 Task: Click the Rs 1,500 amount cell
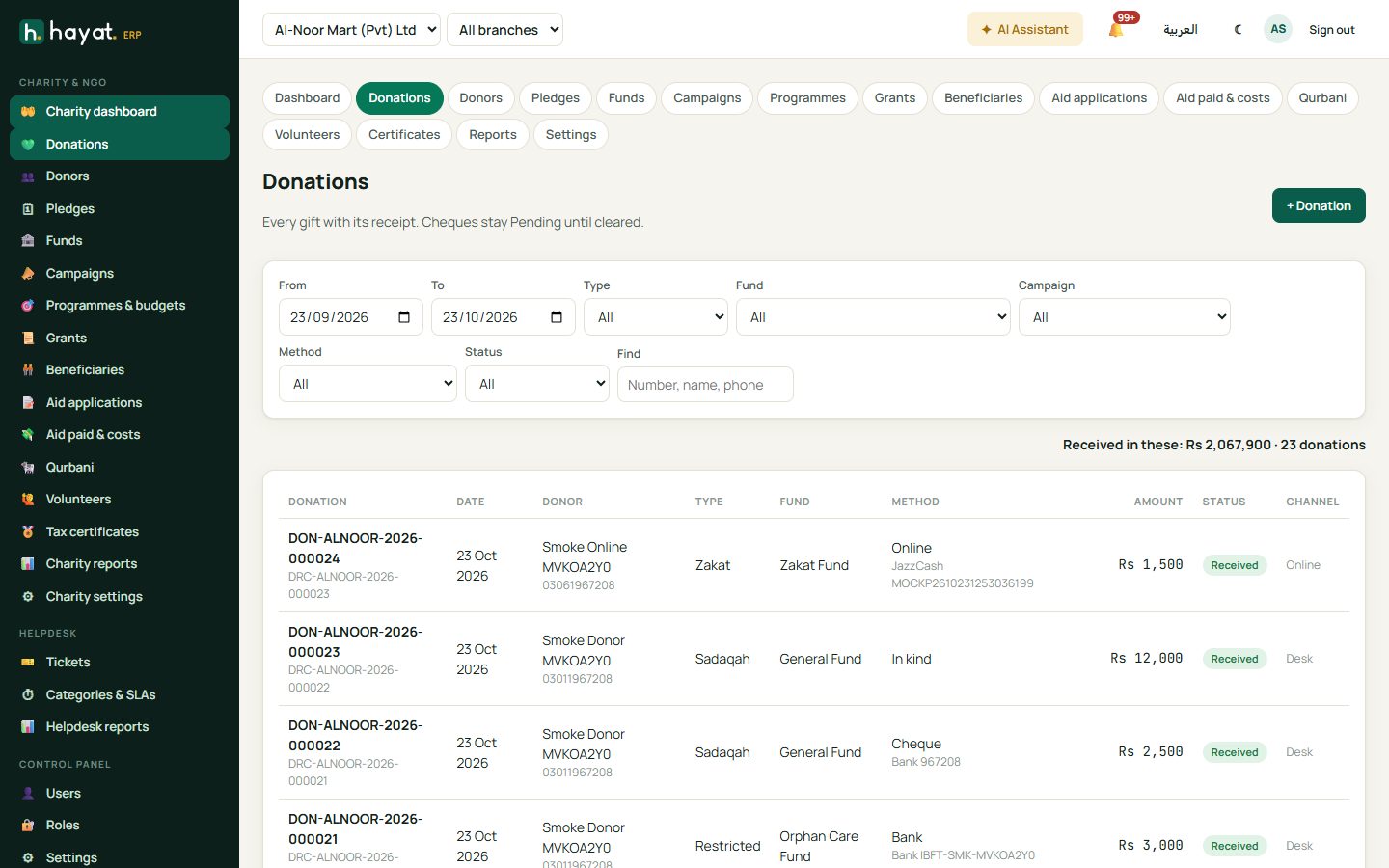[1151, 565]
